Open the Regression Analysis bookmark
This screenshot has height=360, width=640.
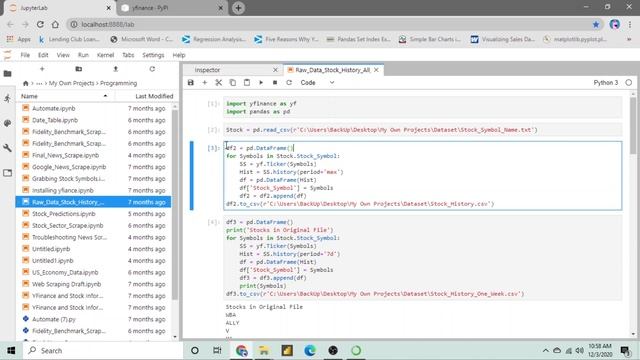(213, 39)
